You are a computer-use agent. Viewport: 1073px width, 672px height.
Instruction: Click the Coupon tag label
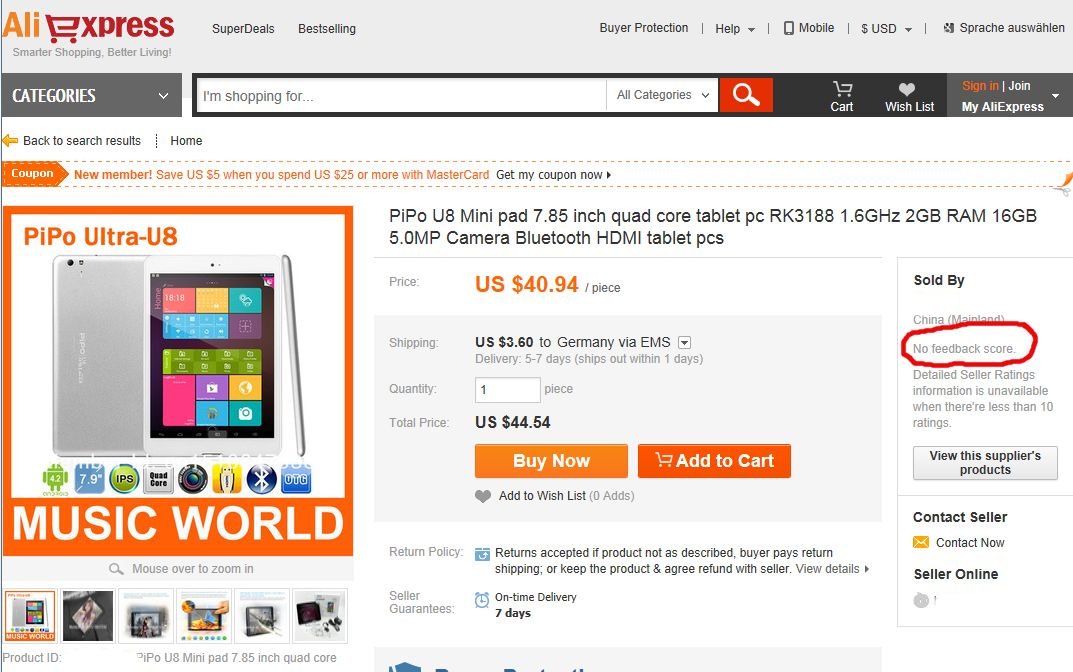(34, 174)
